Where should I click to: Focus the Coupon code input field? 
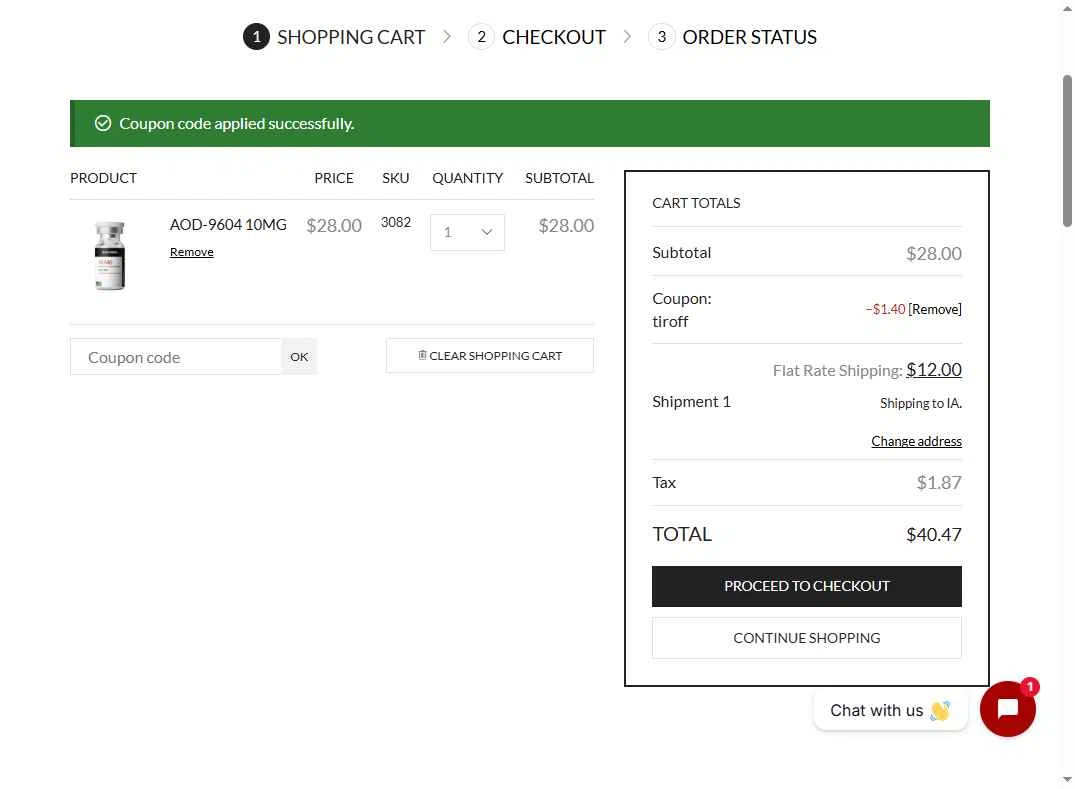coord(176,356)
